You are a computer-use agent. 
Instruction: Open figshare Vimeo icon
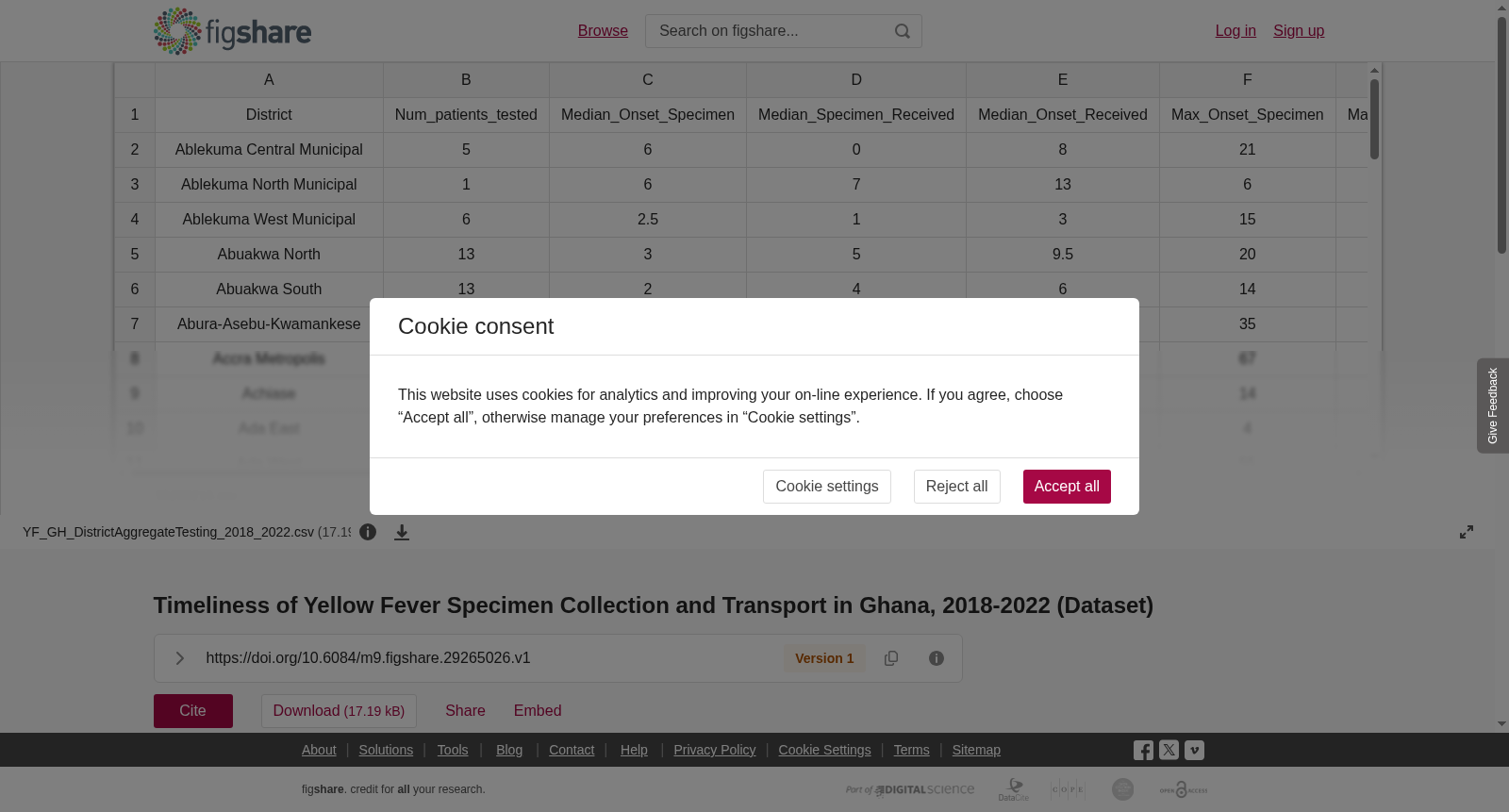[x=1194, y=751]
